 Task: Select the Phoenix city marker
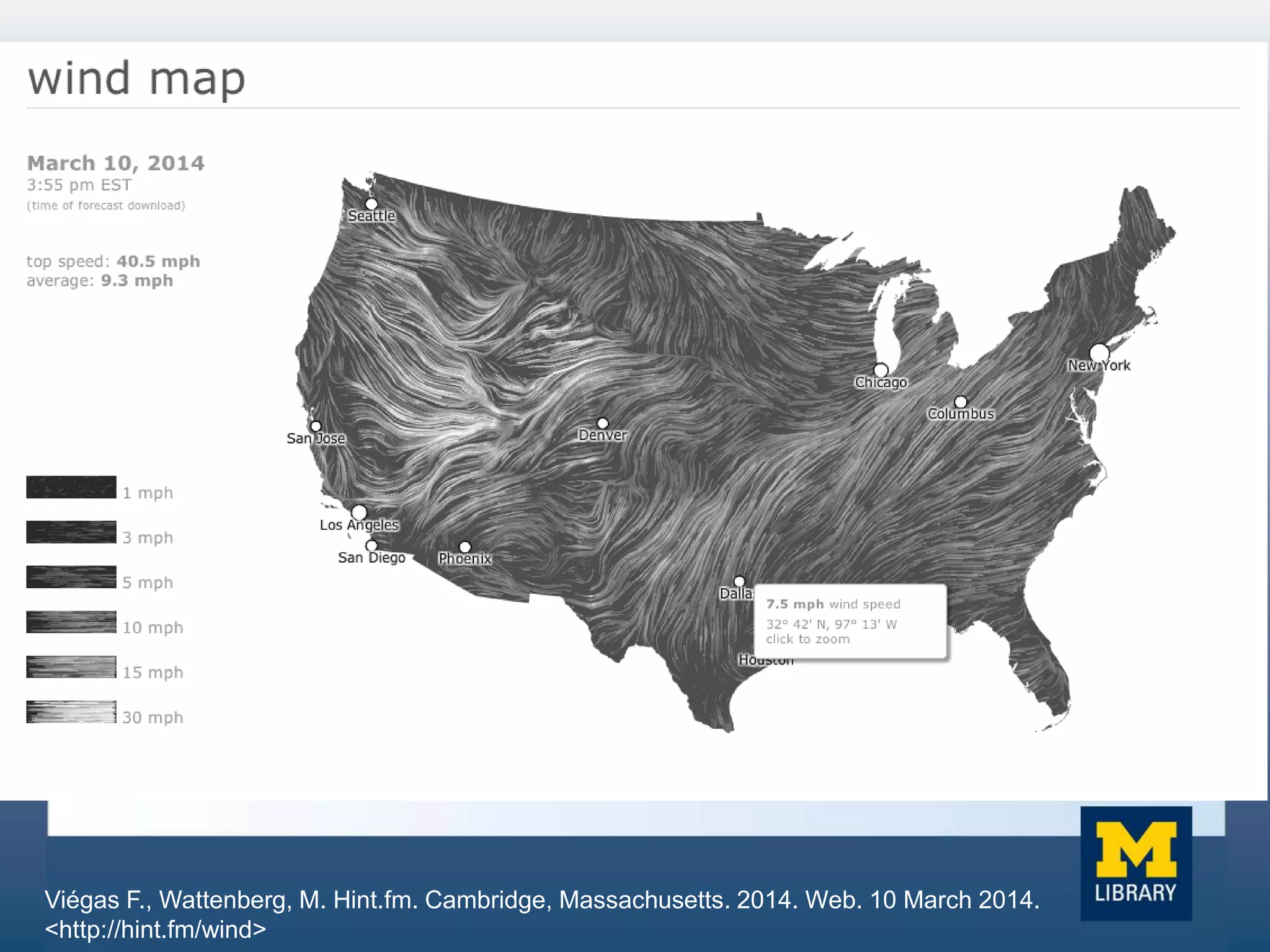click(465, 547)
